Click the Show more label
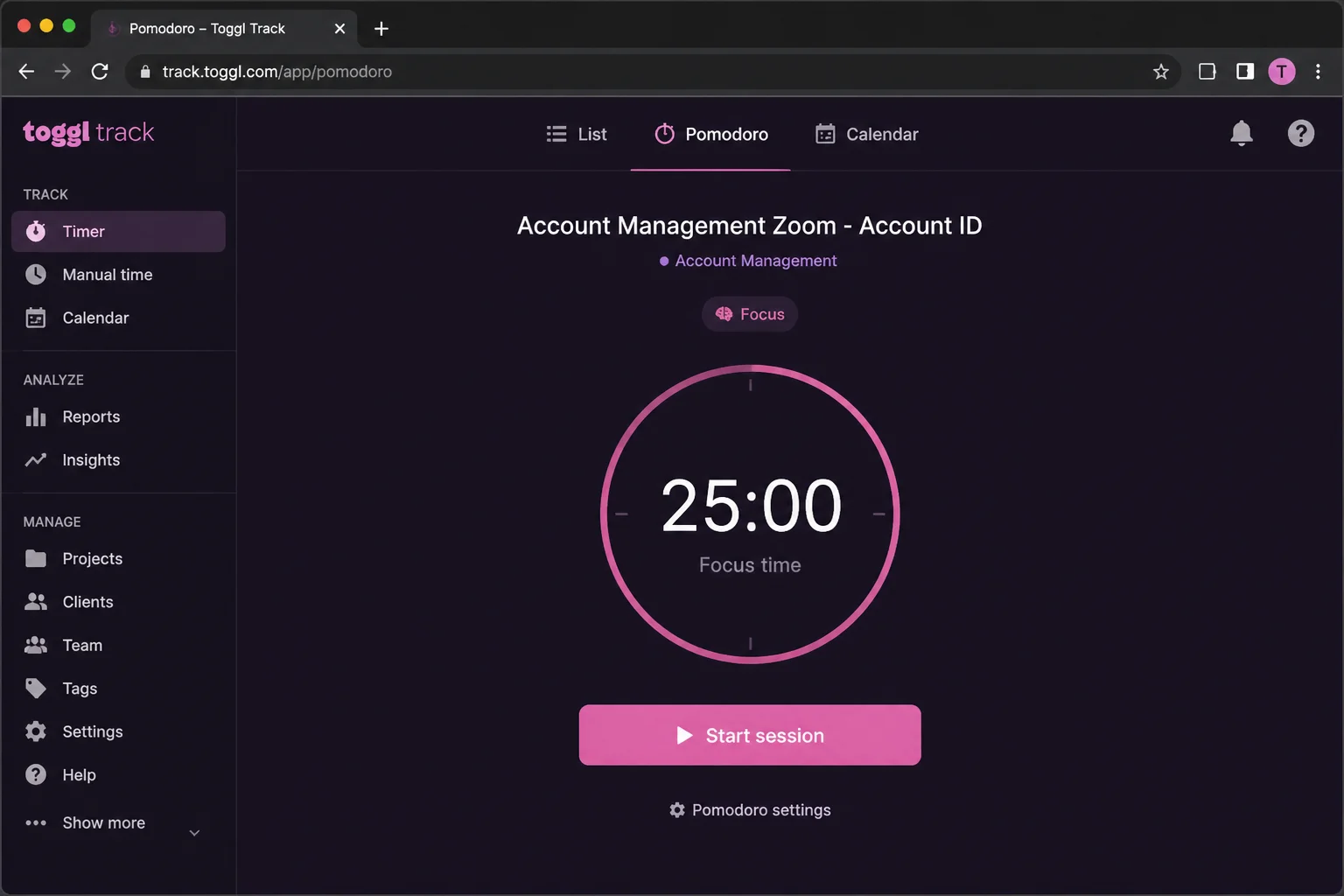Screen dimensions: 1344x896 point(104,822)
